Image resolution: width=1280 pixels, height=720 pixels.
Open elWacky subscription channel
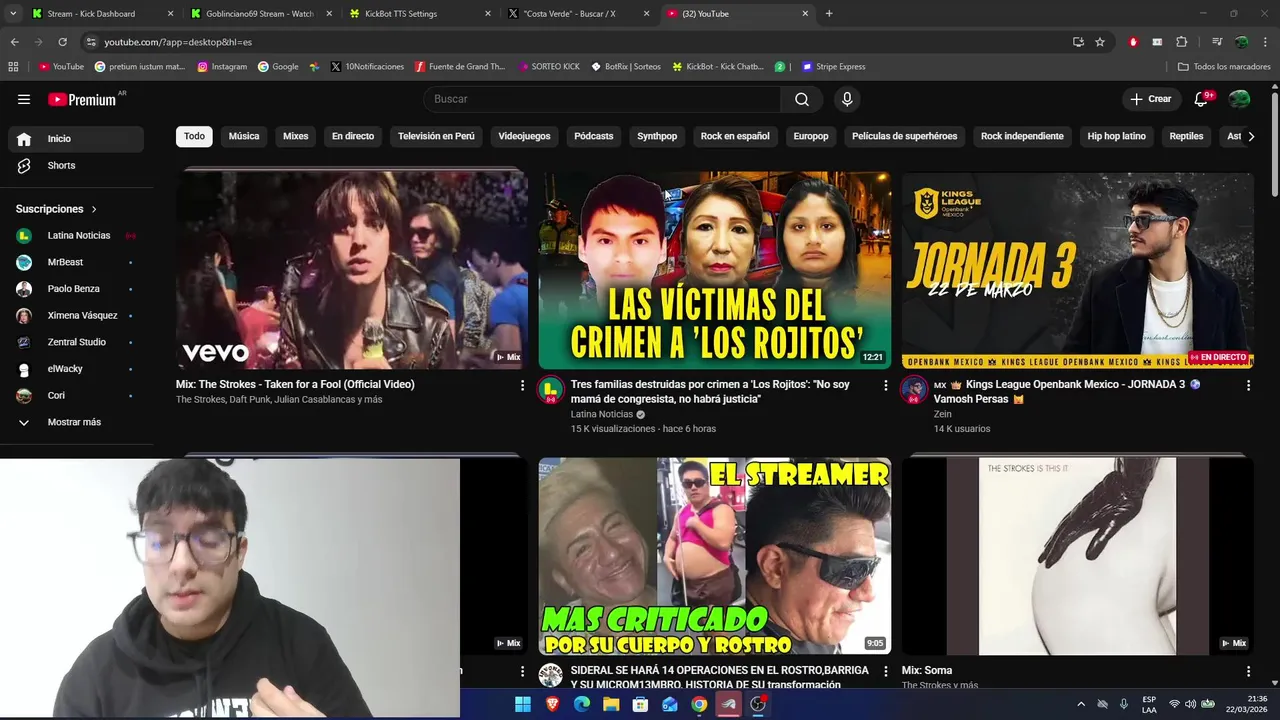(76, 369)
